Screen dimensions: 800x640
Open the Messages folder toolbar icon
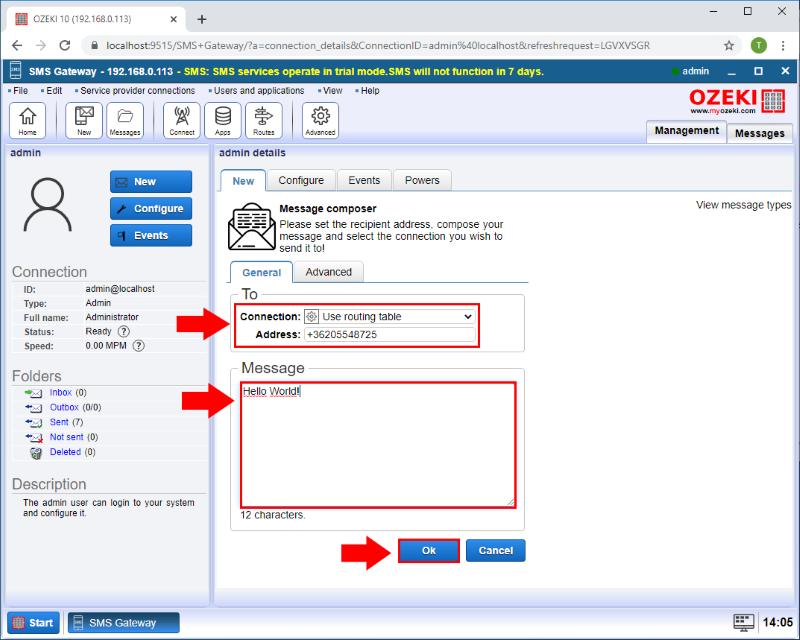click(125, 120)
